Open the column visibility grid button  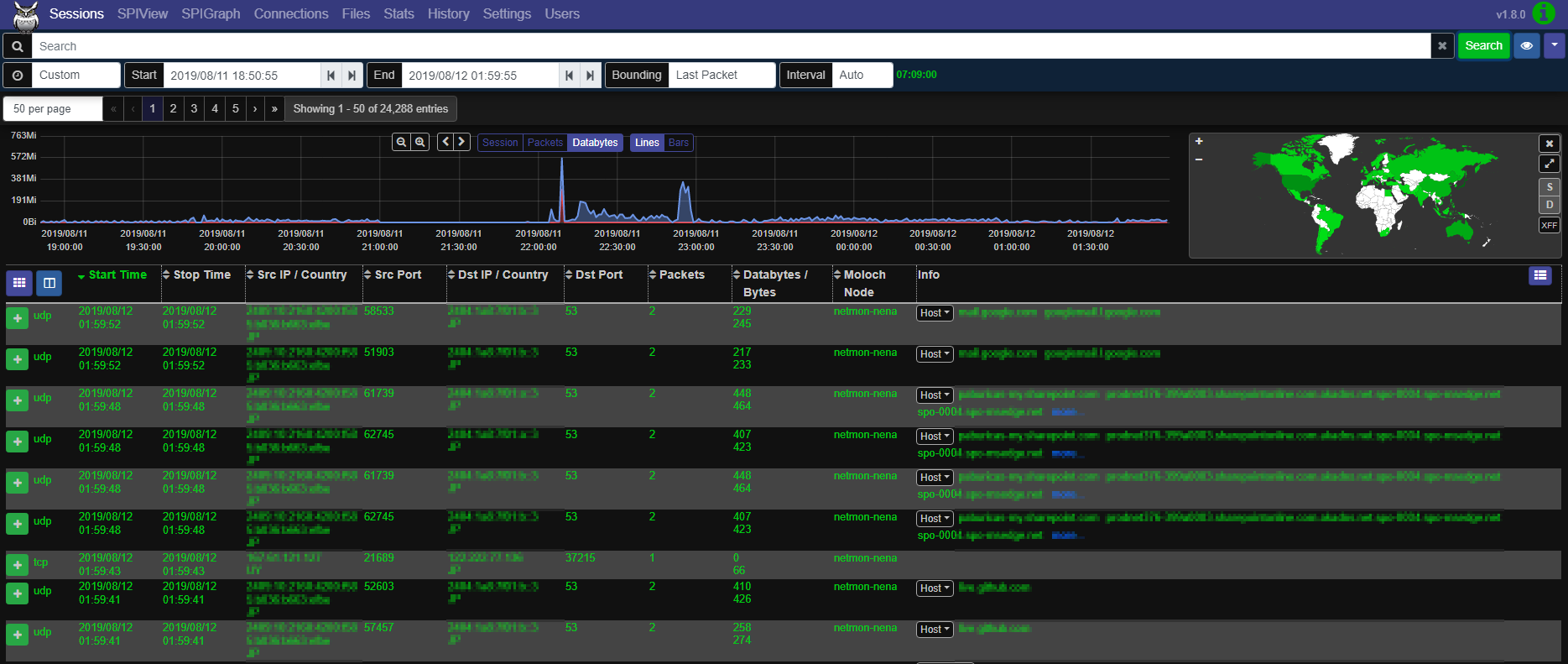pyautogui.click(x=19, y=283)
